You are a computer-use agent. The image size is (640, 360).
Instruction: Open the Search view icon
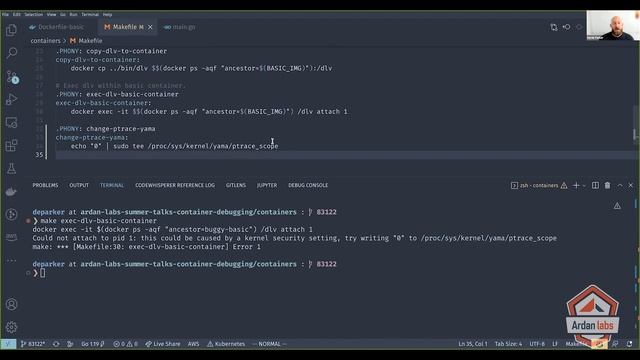point(11,53)
